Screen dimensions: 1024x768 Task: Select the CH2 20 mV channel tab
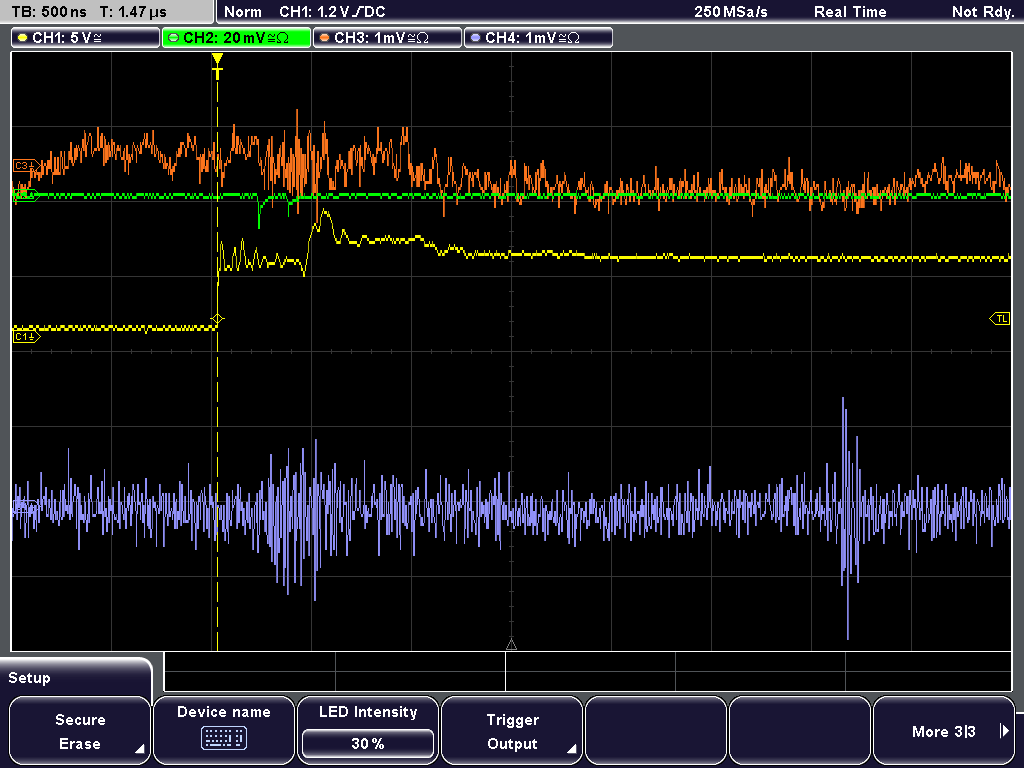coord(236,38)
